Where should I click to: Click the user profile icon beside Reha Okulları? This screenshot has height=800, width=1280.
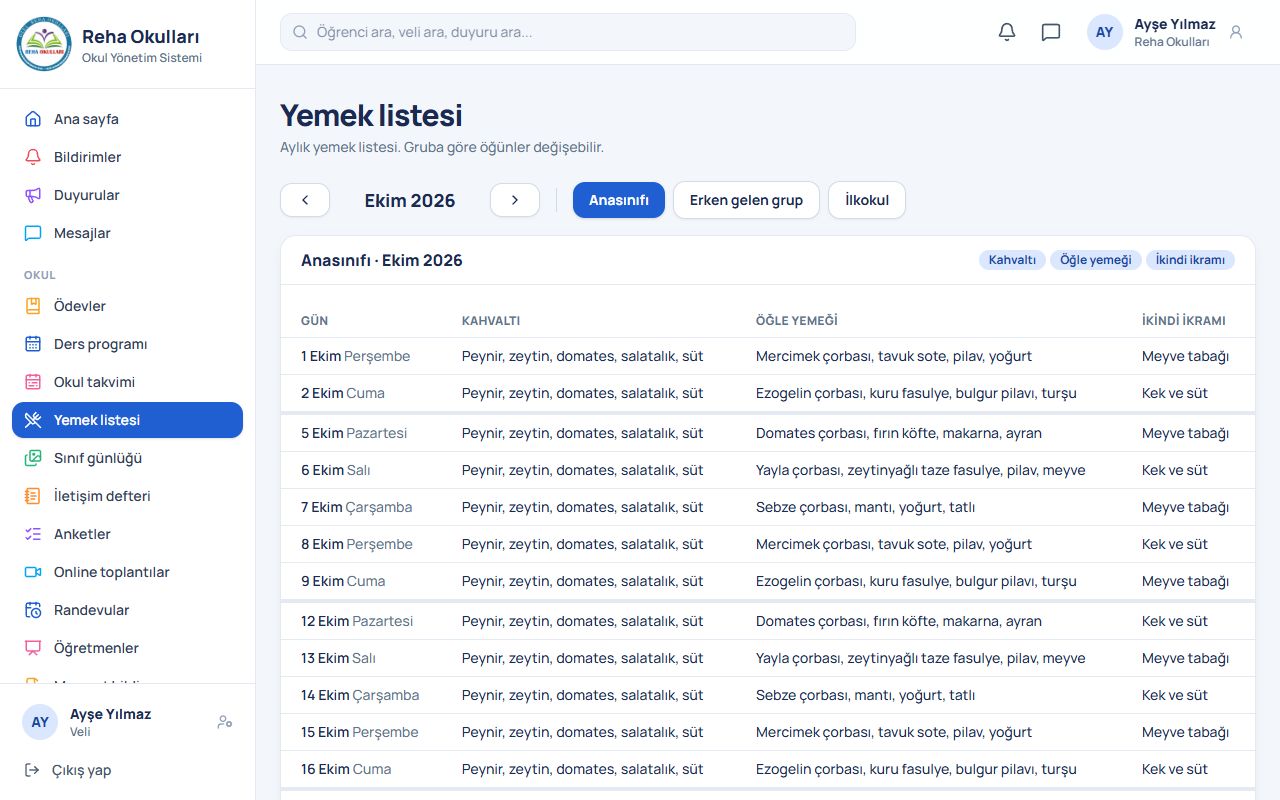[x=1236, y=32]
